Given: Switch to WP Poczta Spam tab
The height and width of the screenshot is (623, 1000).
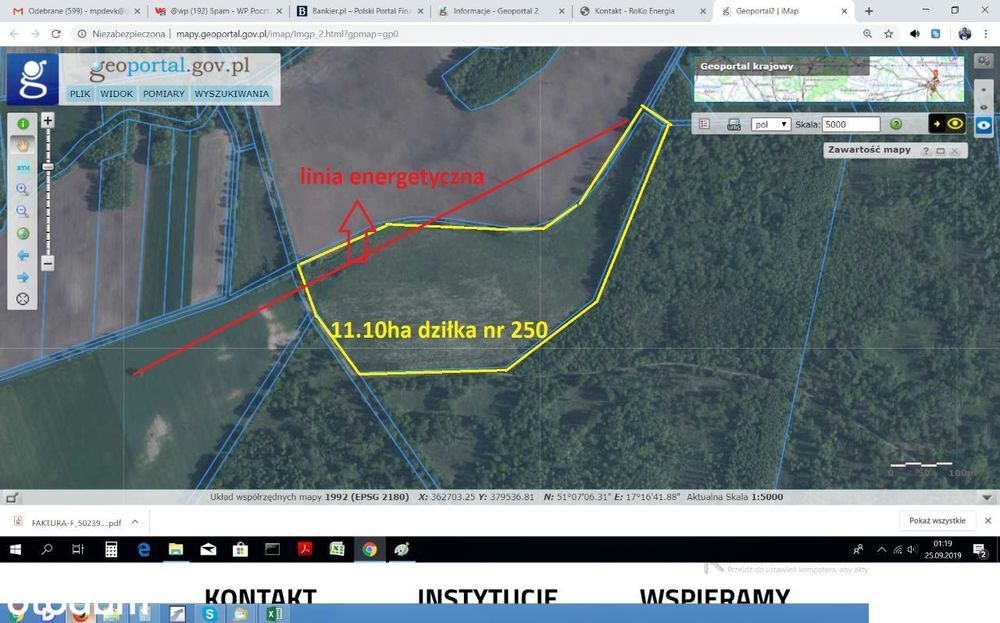Looking at the screenshot, I should pyautogui.click(x=218, y=11).
